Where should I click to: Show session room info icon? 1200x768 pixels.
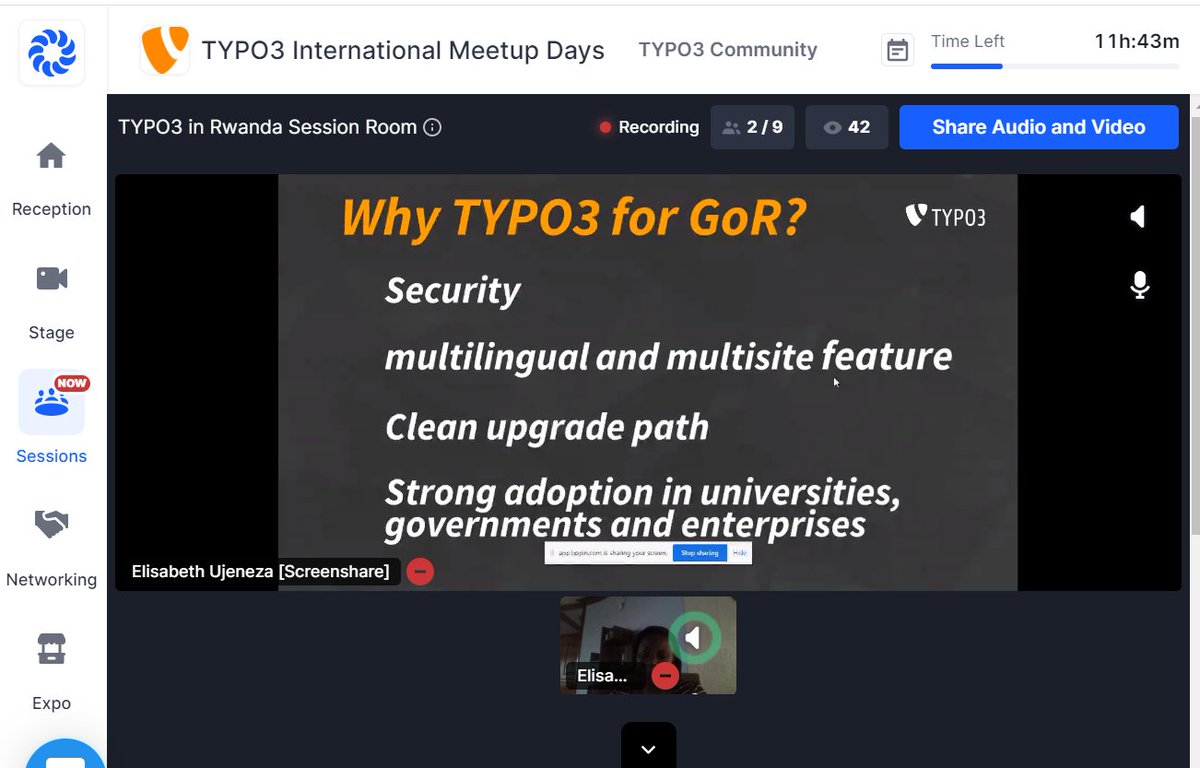click(x=433, y=127)
